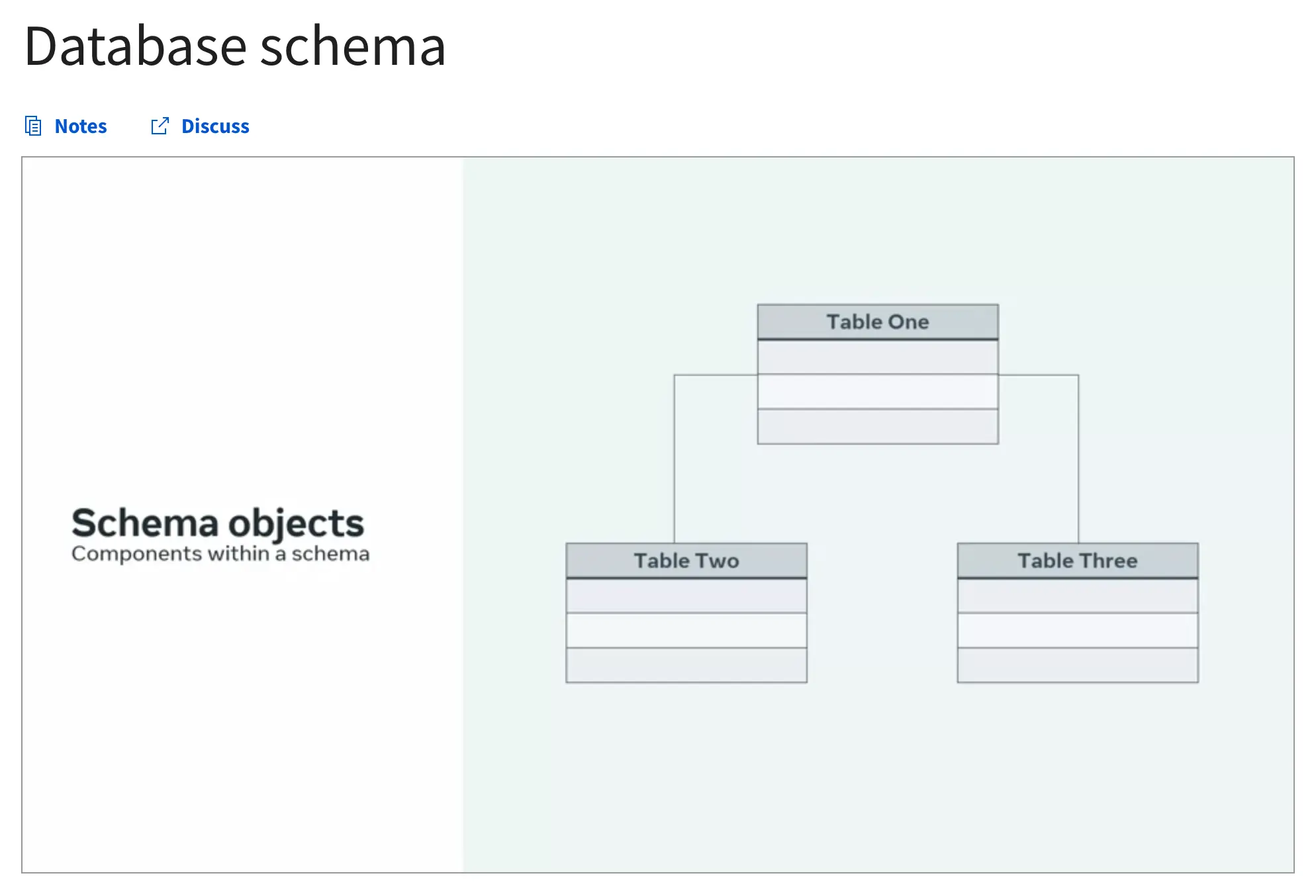Click the Schema objects slide title
The height and width of the screenshot is (896, 1316).
click(x=218, y=523)
